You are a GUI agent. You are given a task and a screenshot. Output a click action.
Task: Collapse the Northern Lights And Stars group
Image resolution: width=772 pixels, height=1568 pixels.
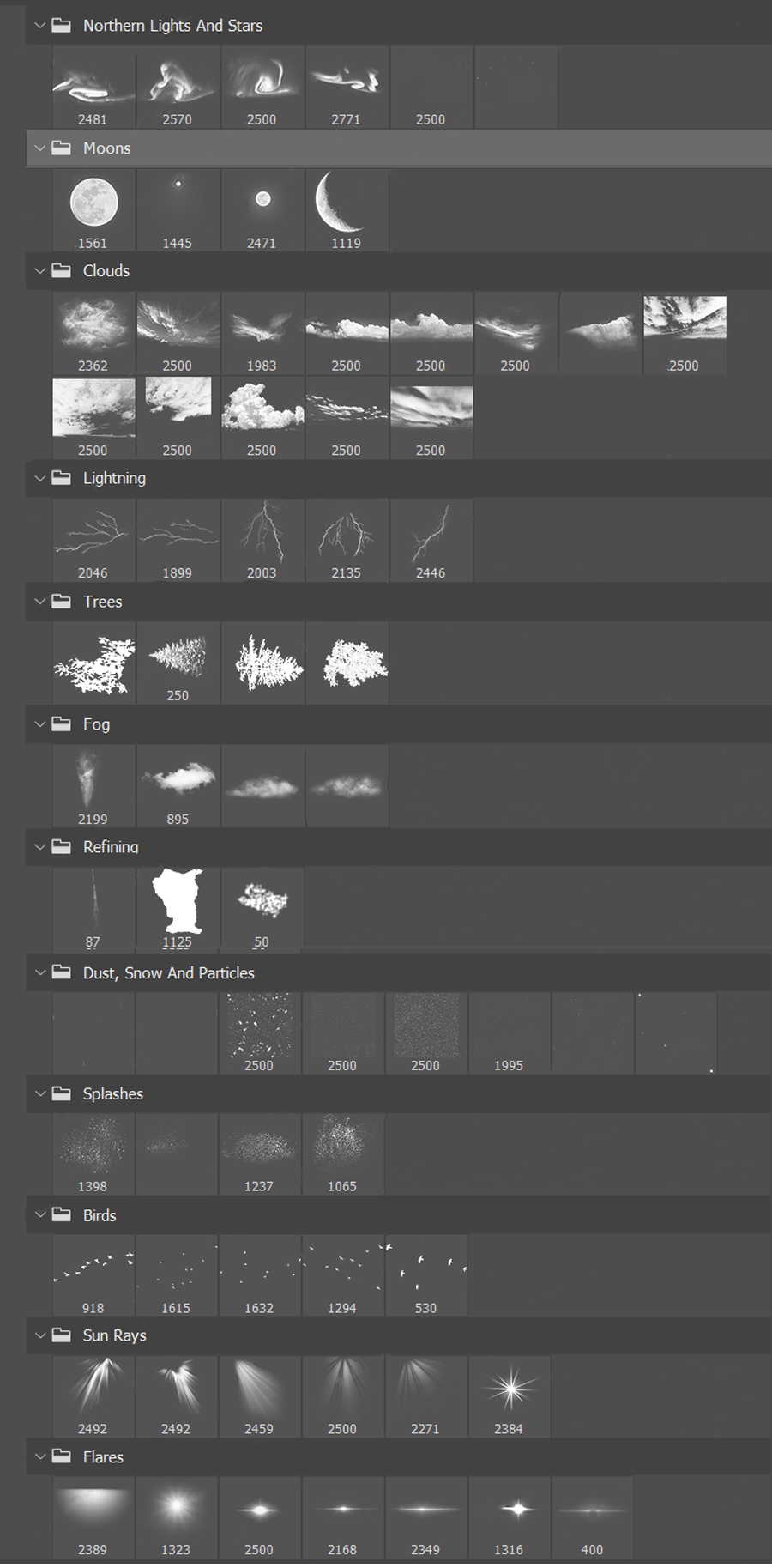tap(39, 26)
